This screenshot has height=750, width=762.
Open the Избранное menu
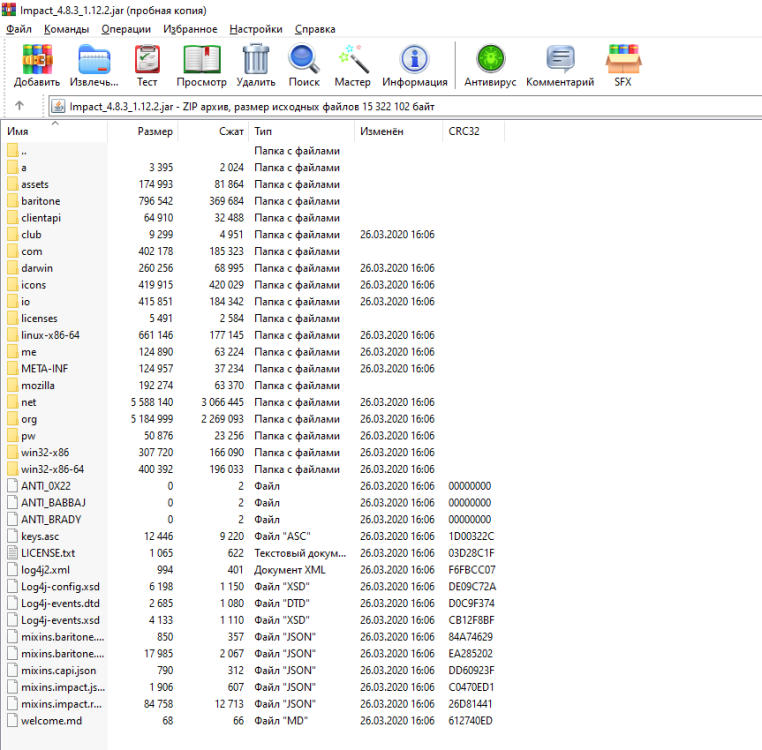pyautogui.click(x=190, y=29)
